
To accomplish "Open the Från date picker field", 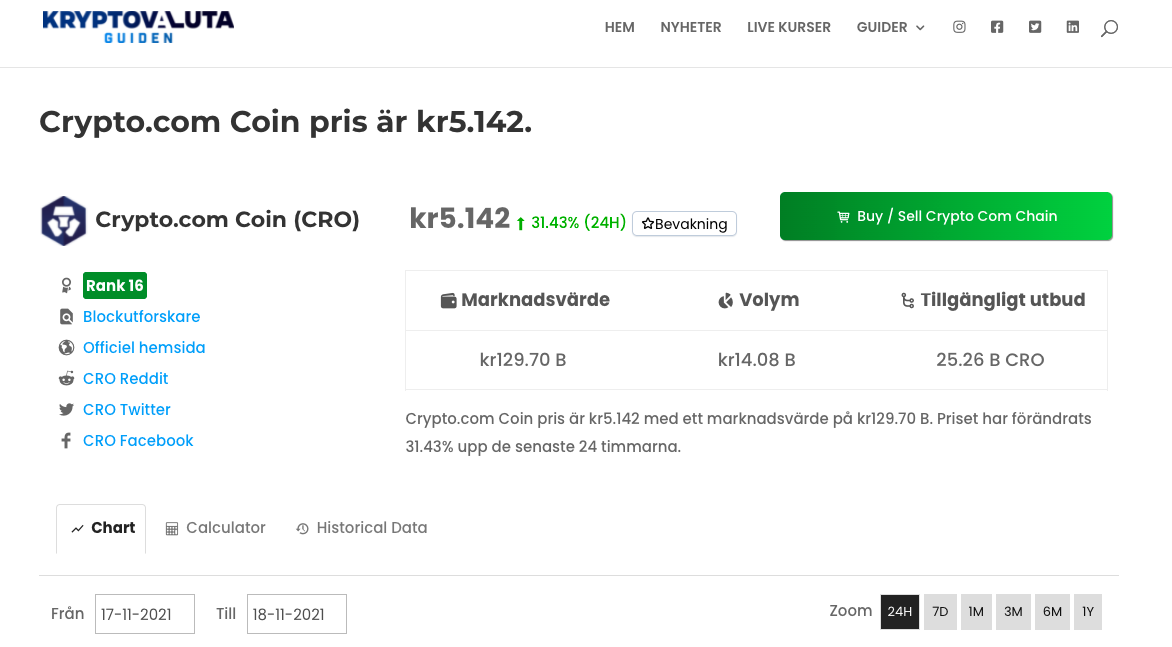I will click(145, 614).
